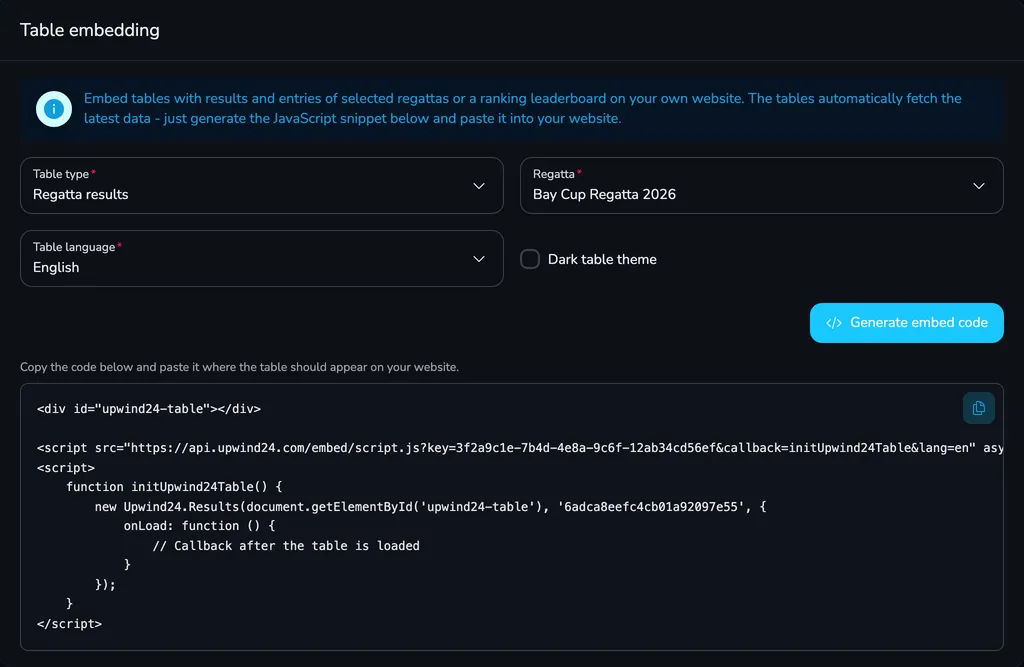Click the 'Bay Cup Regatta 2026' value
This screenshot has width=1024, height=667.
[x=604, y=195]
